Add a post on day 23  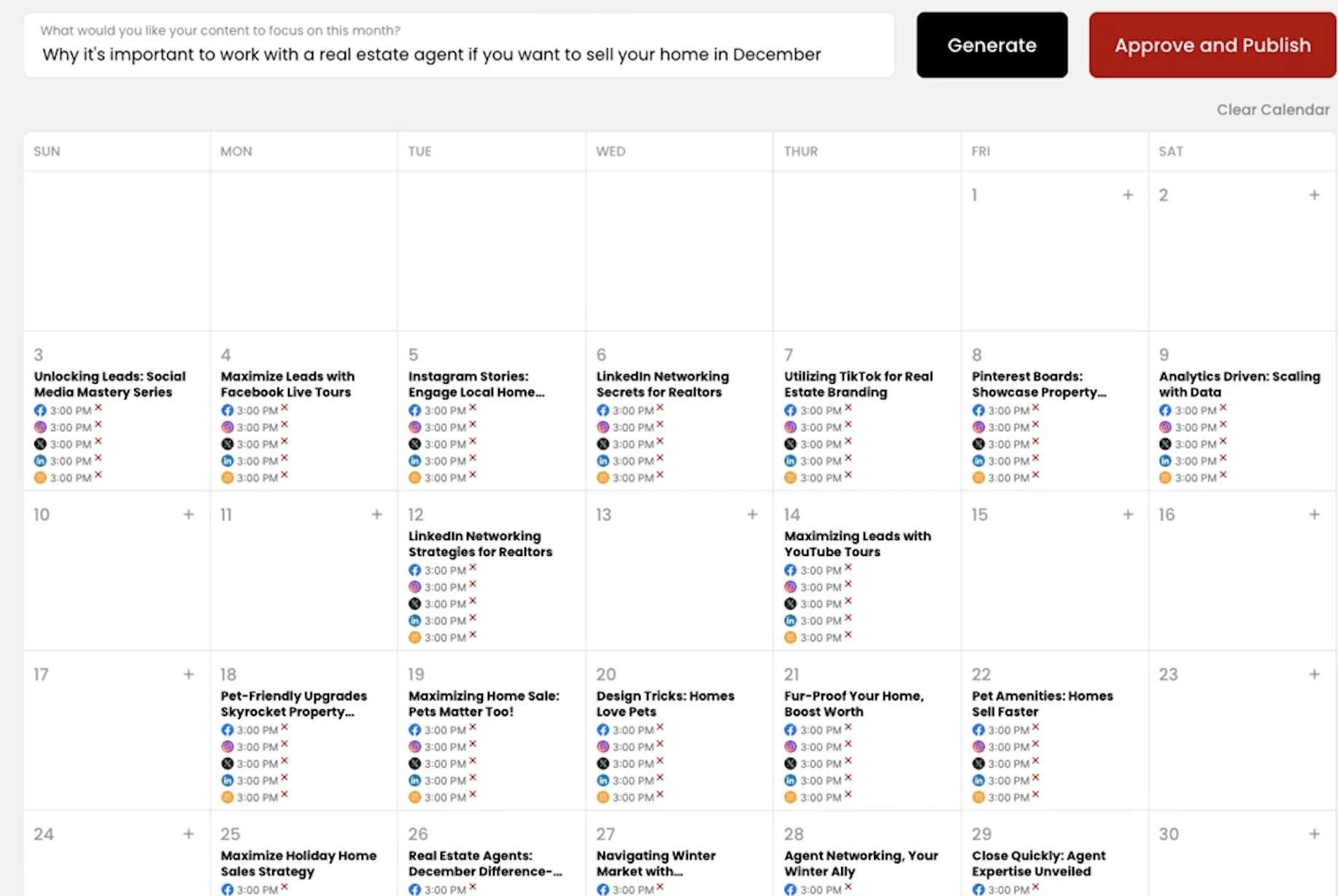click(1314, 674)
